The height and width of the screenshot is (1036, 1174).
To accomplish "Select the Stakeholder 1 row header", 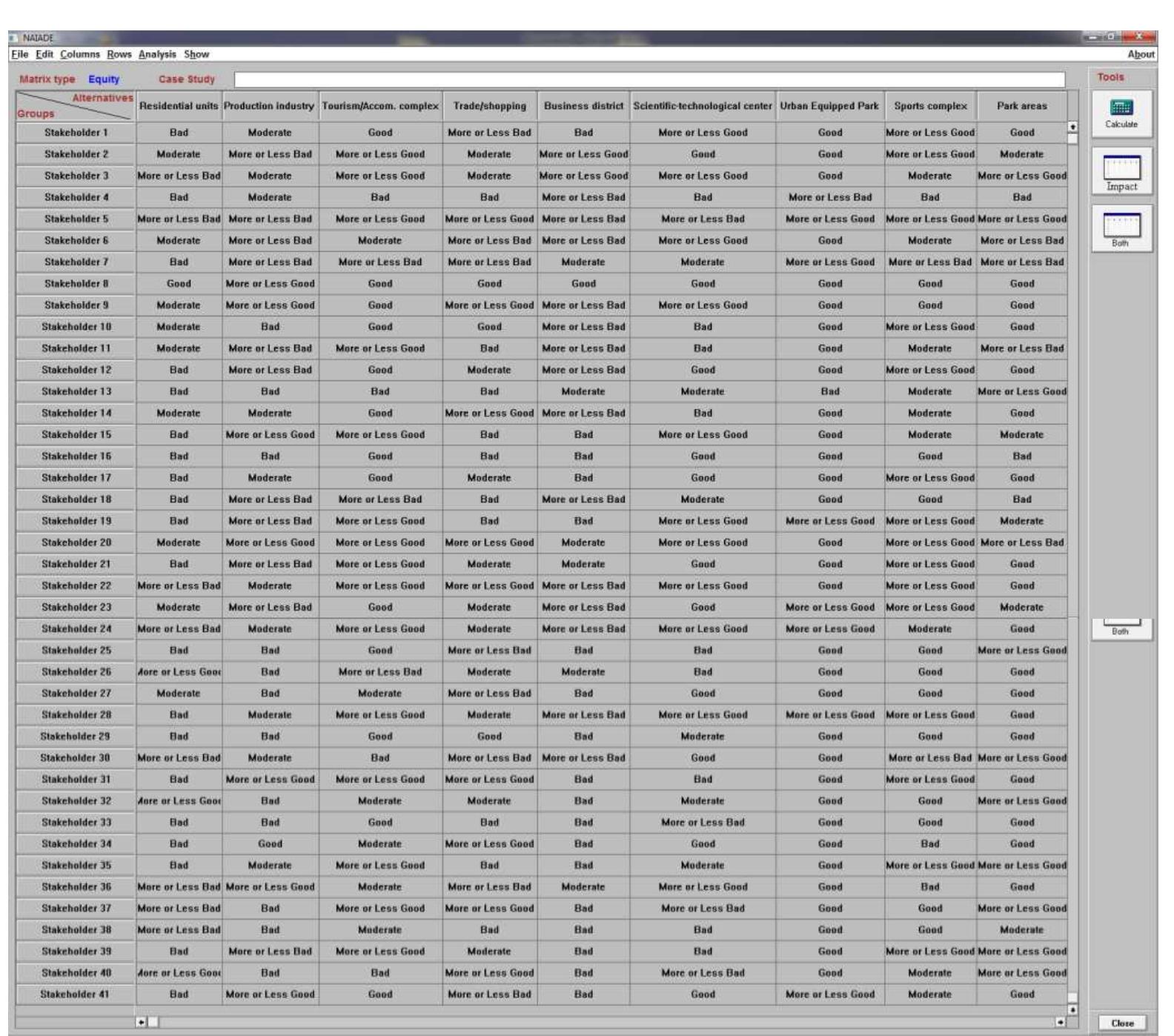I will coord(76,133).
